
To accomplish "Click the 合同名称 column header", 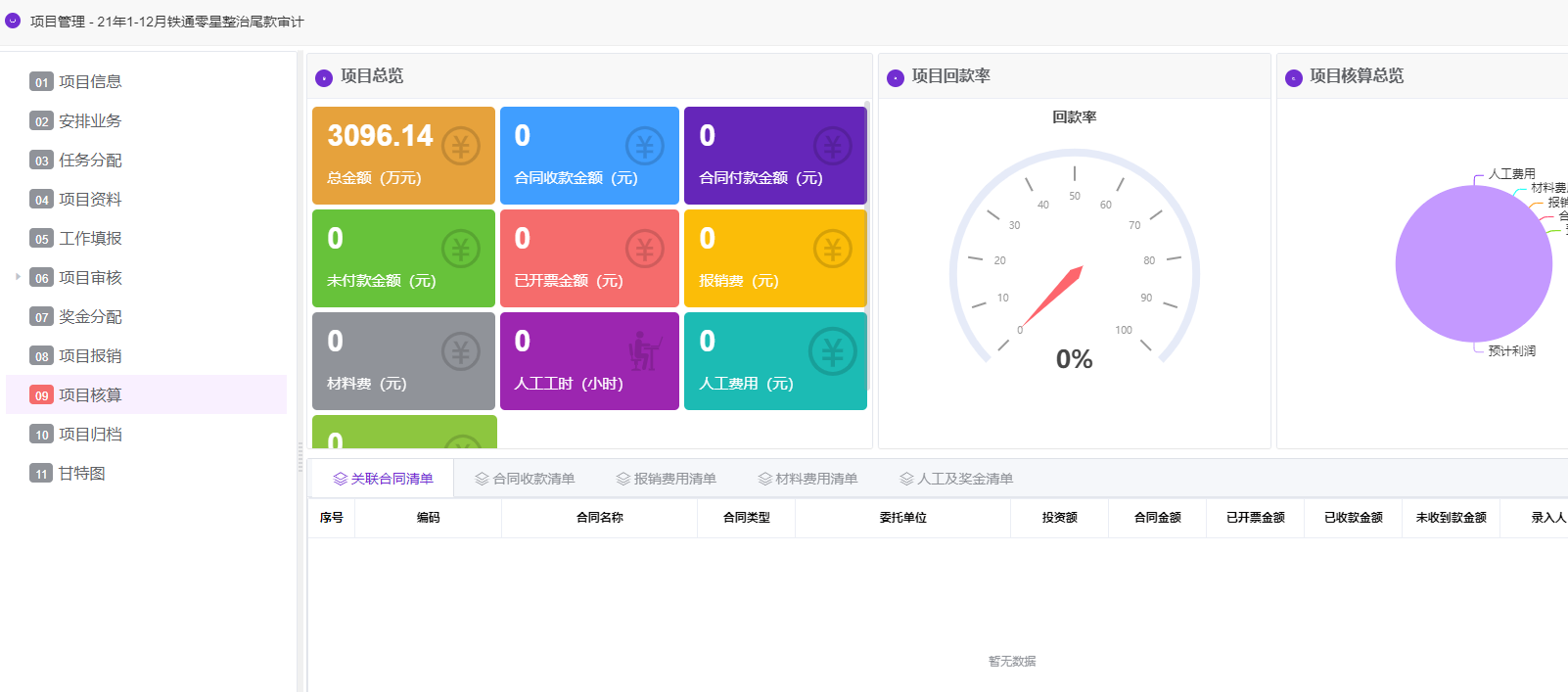I will pyautogui.click(x=599, y=518).
